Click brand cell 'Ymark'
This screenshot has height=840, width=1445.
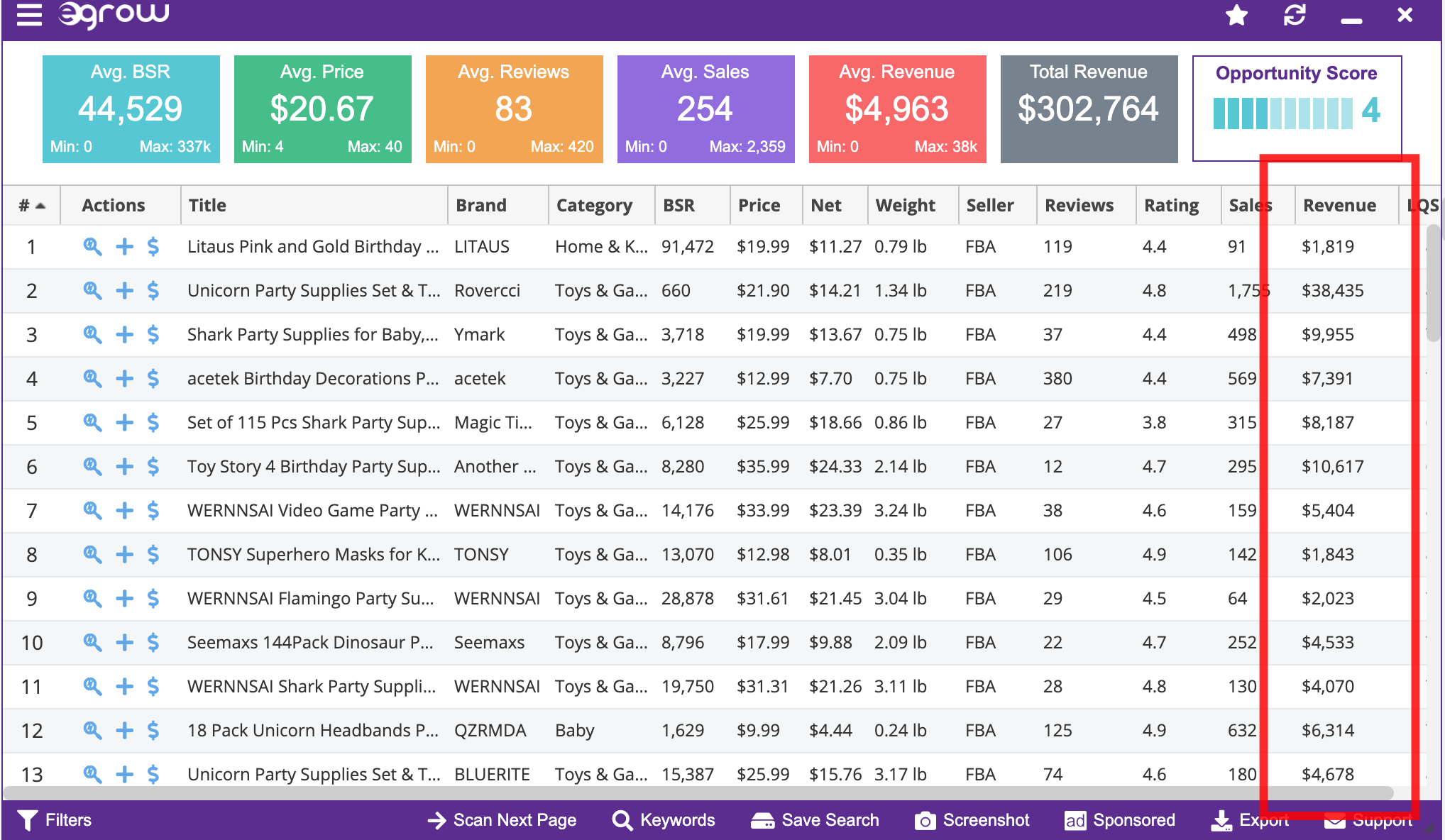(x=479, y=334)
